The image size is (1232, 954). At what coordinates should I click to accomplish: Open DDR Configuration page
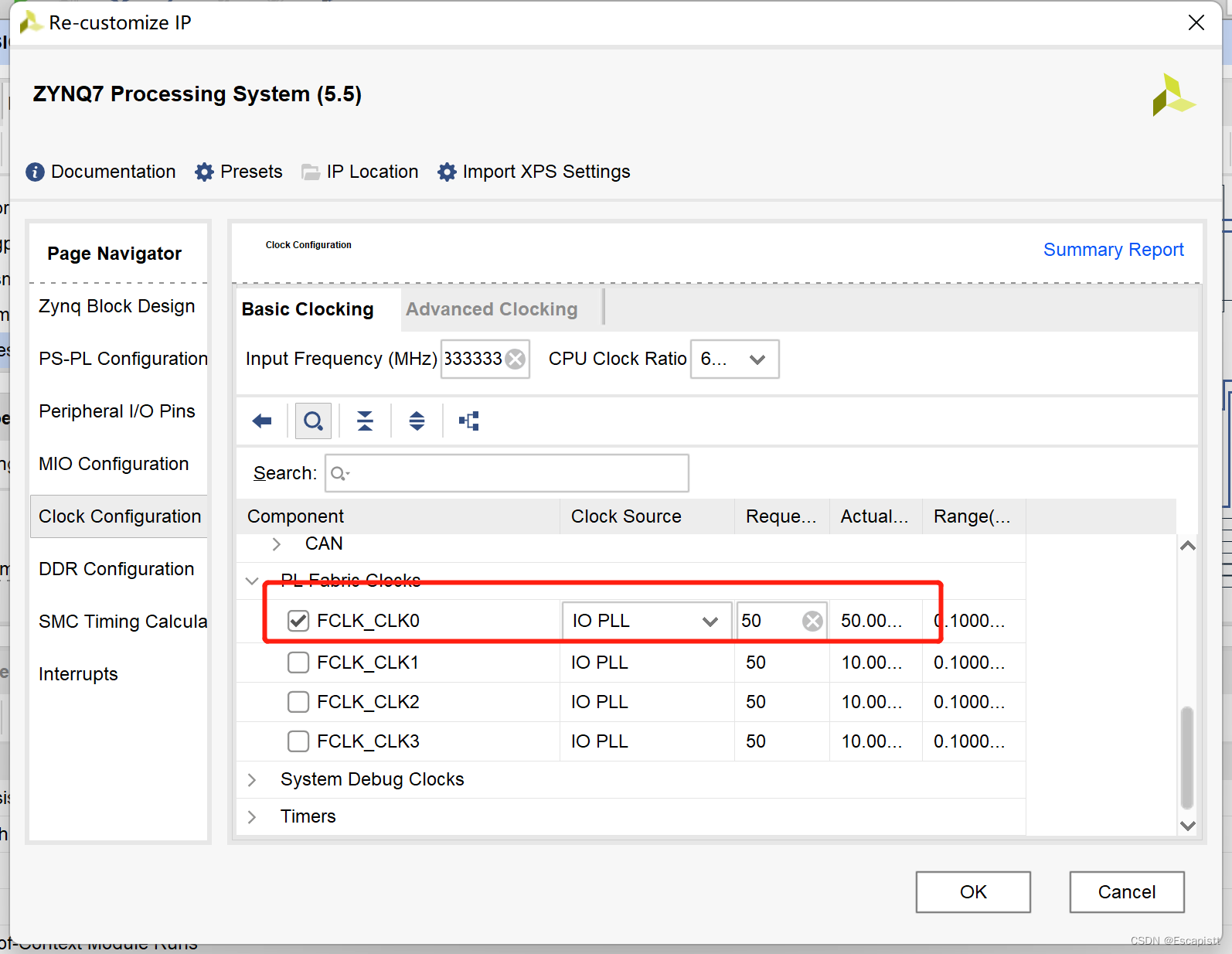coord(116,569)
